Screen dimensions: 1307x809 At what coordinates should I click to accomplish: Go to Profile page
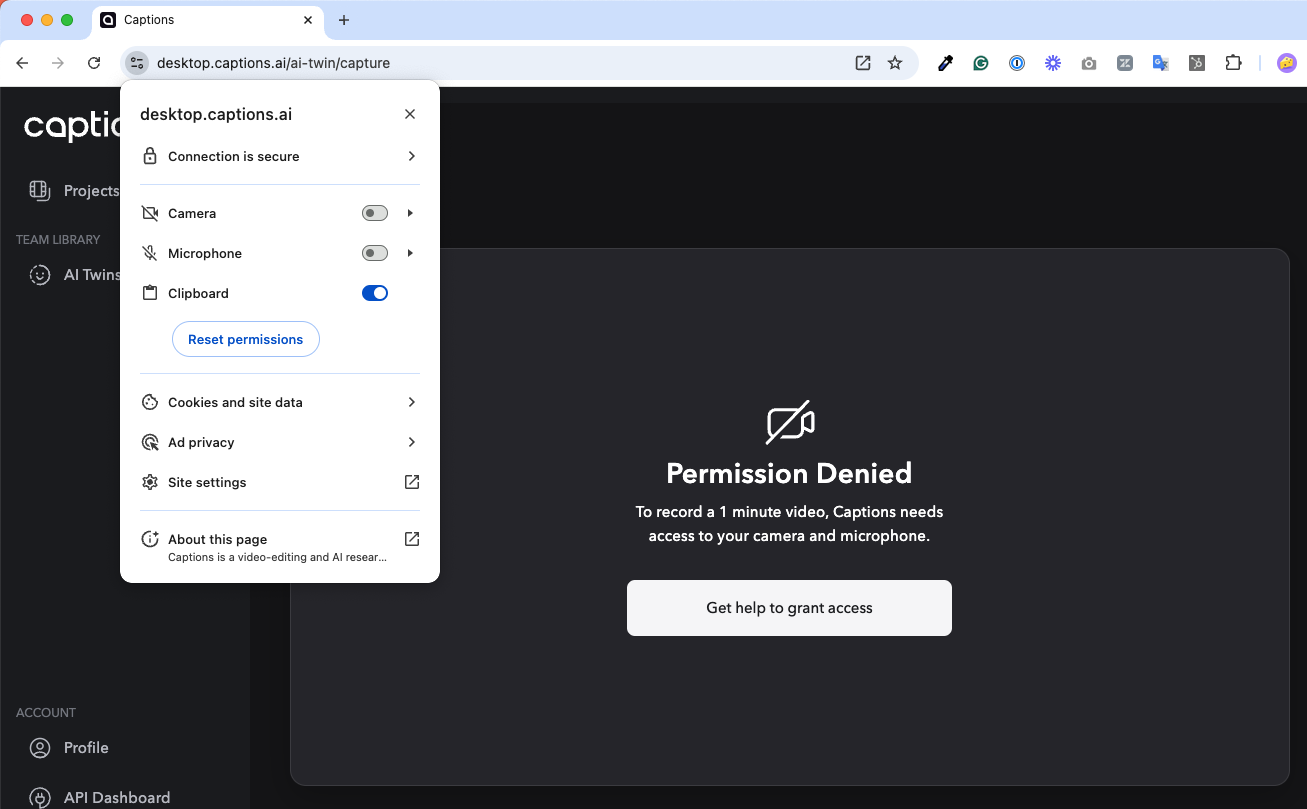tap(86, 747)
